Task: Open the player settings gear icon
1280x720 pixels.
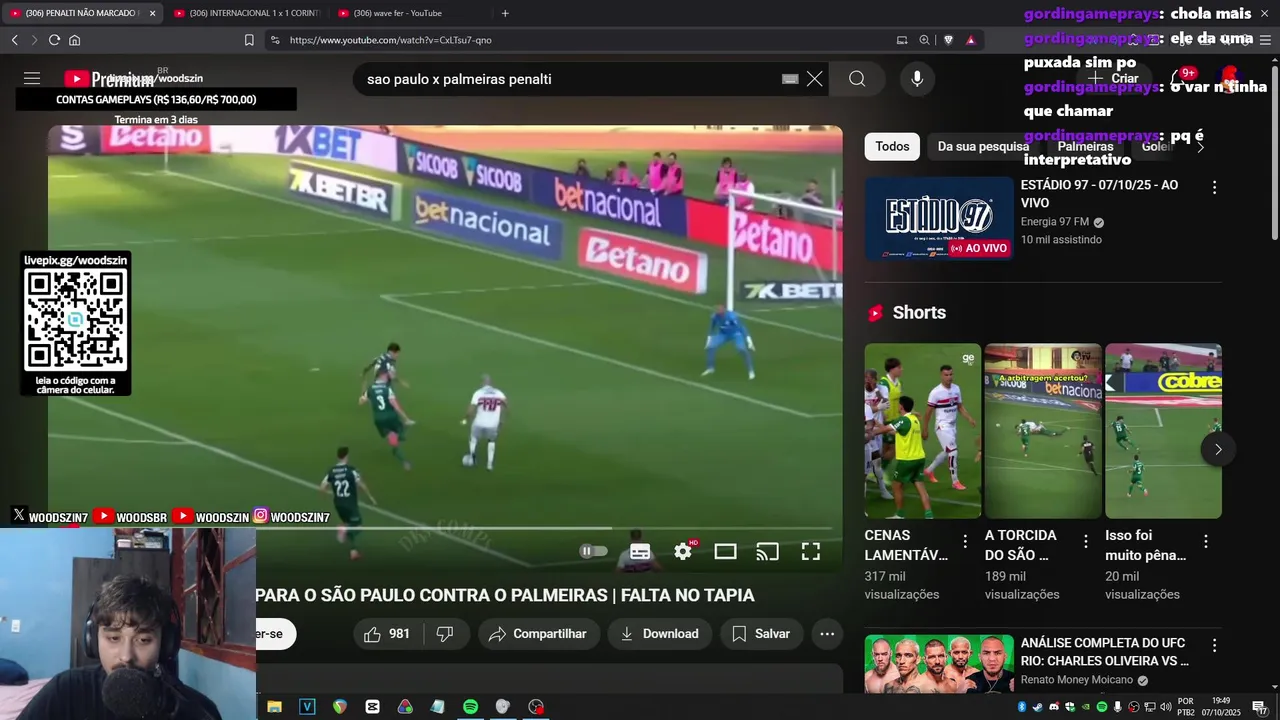Action: 683,551
